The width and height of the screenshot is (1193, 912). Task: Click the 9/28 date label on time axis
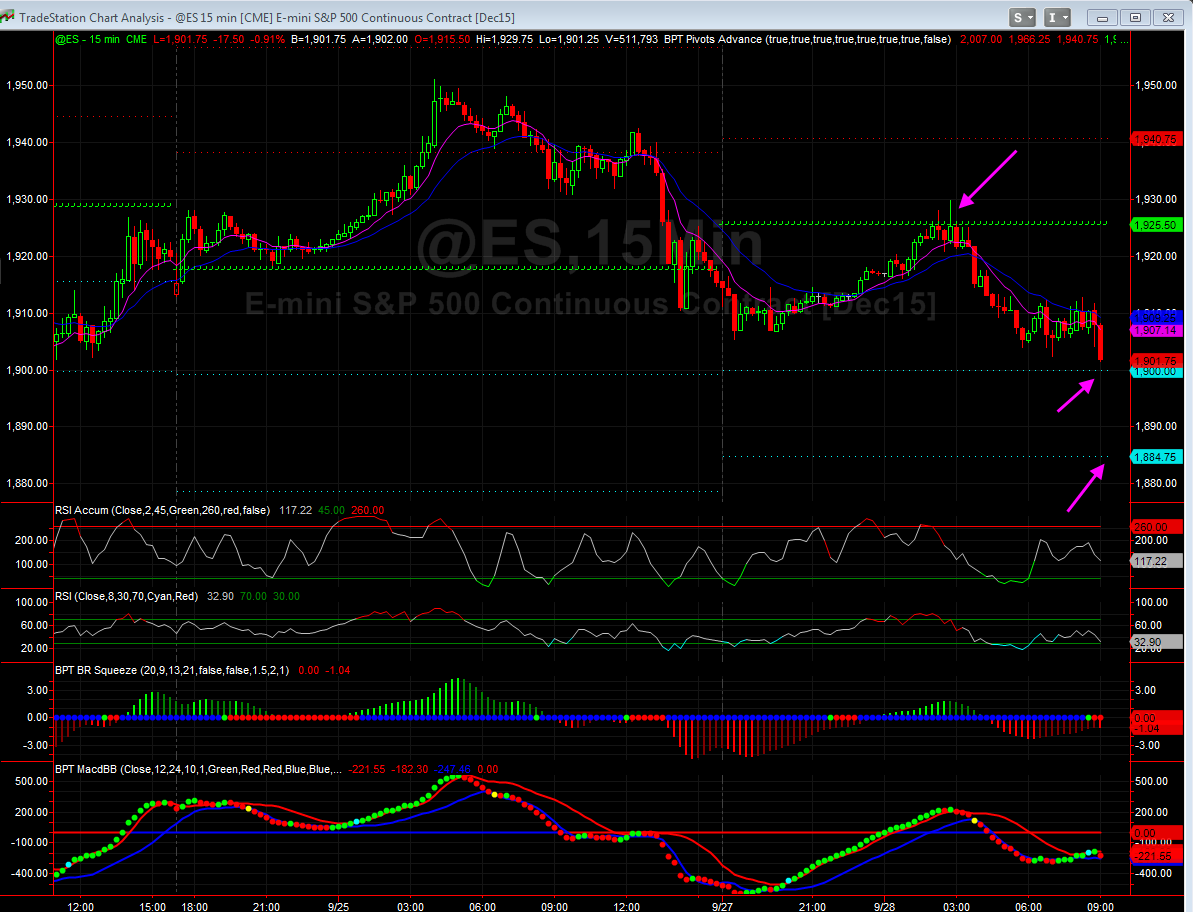884,907
